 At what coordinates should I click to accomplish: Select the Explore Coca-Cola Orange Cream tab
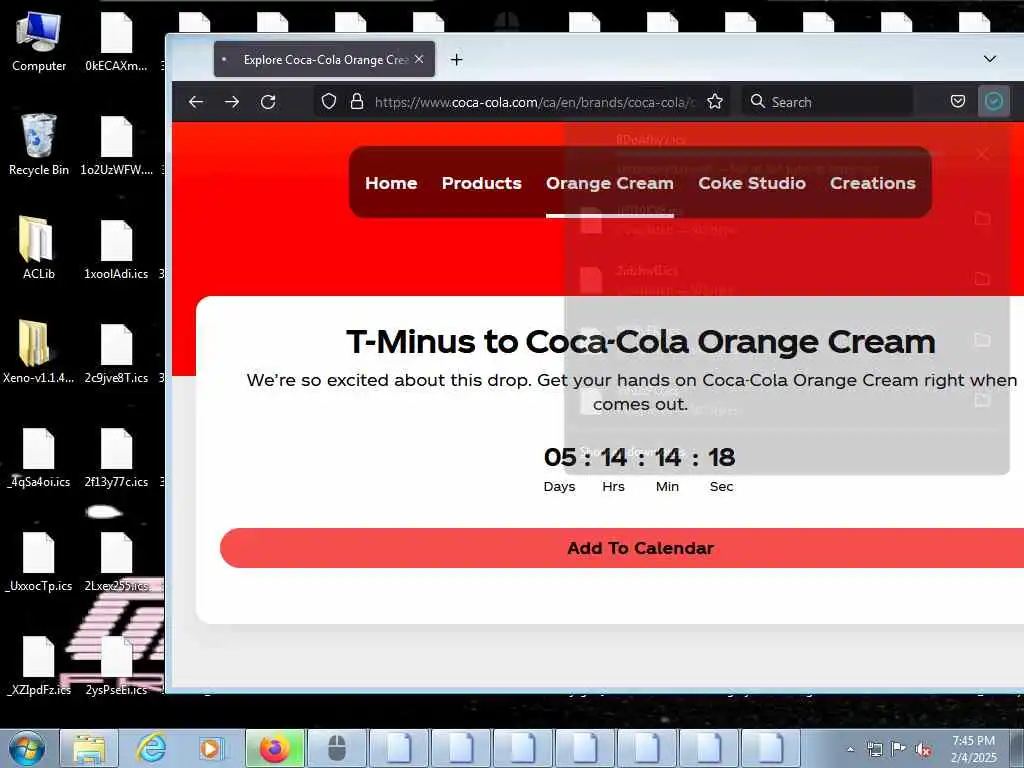tap(324, 59)
